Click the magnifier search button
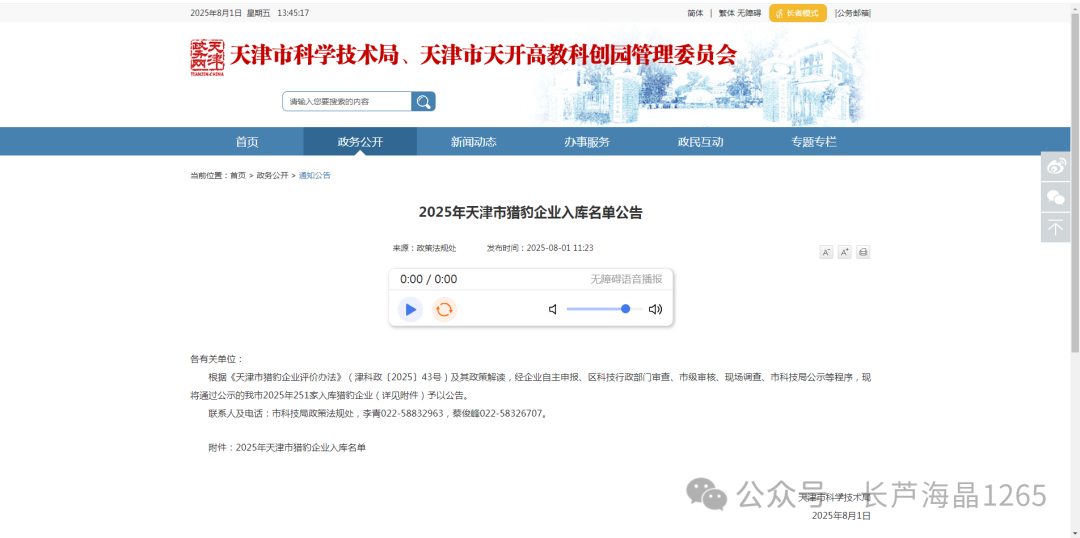The image size is (1080, 538). point(423,101)
